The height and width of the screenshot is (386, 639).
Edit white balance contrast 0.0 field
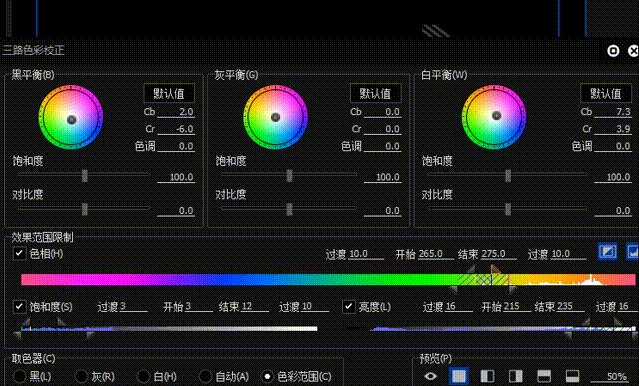[613, 211]
